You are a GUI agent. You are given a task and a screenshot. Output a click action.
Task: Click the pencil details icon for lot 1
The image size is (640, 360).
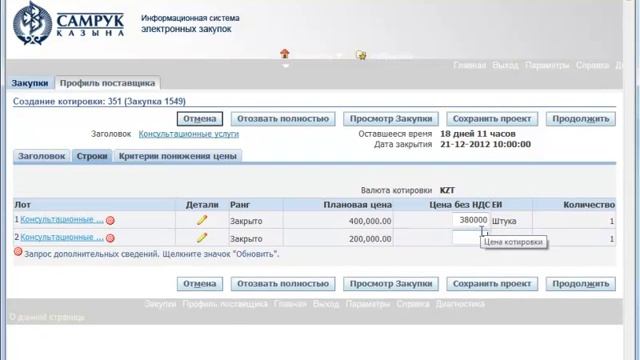[202, 220]
